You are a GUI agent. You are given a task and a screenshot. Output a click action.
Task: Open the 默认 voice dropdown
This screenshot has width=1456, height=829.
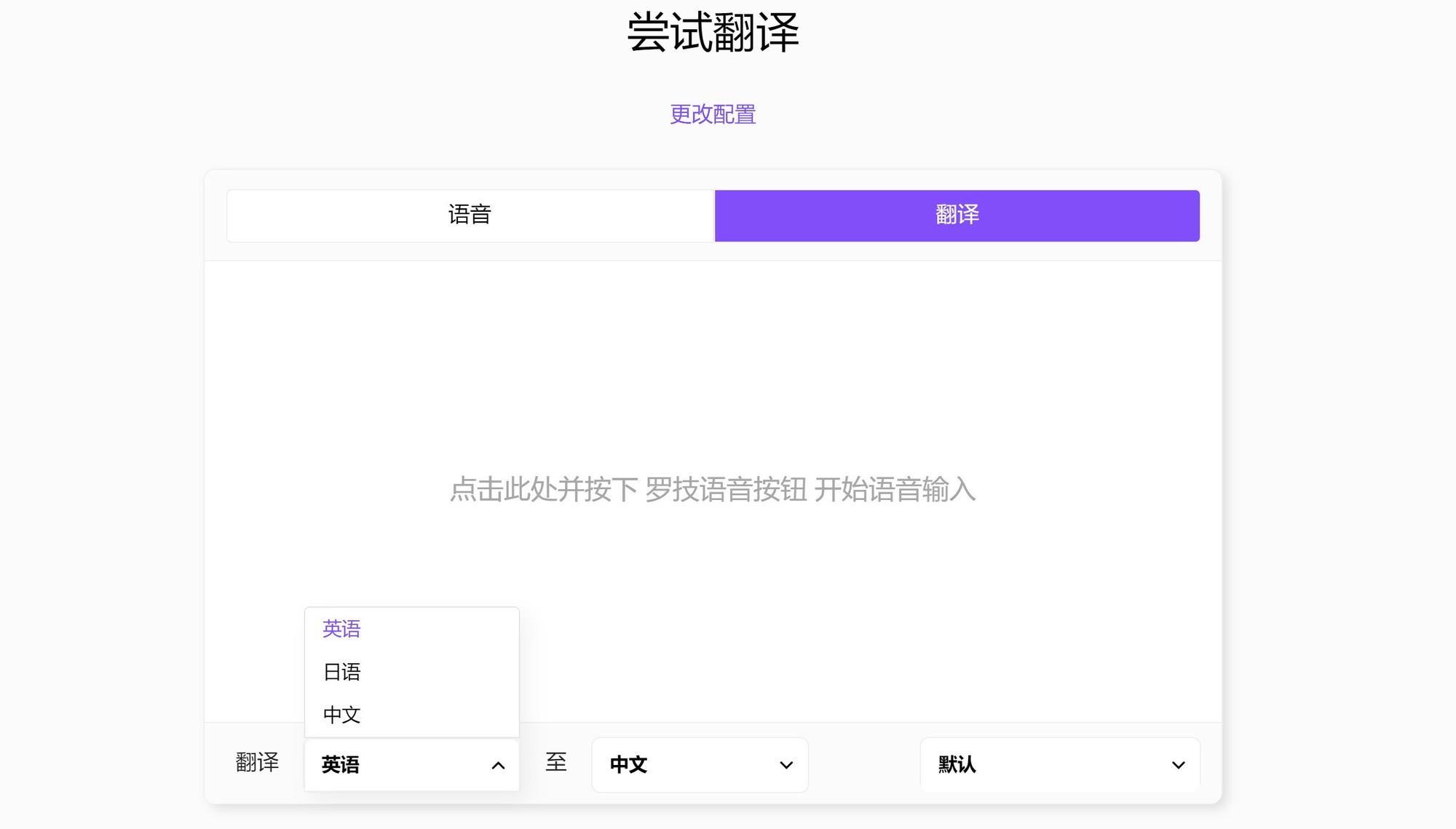click(x=1059, y=765)
